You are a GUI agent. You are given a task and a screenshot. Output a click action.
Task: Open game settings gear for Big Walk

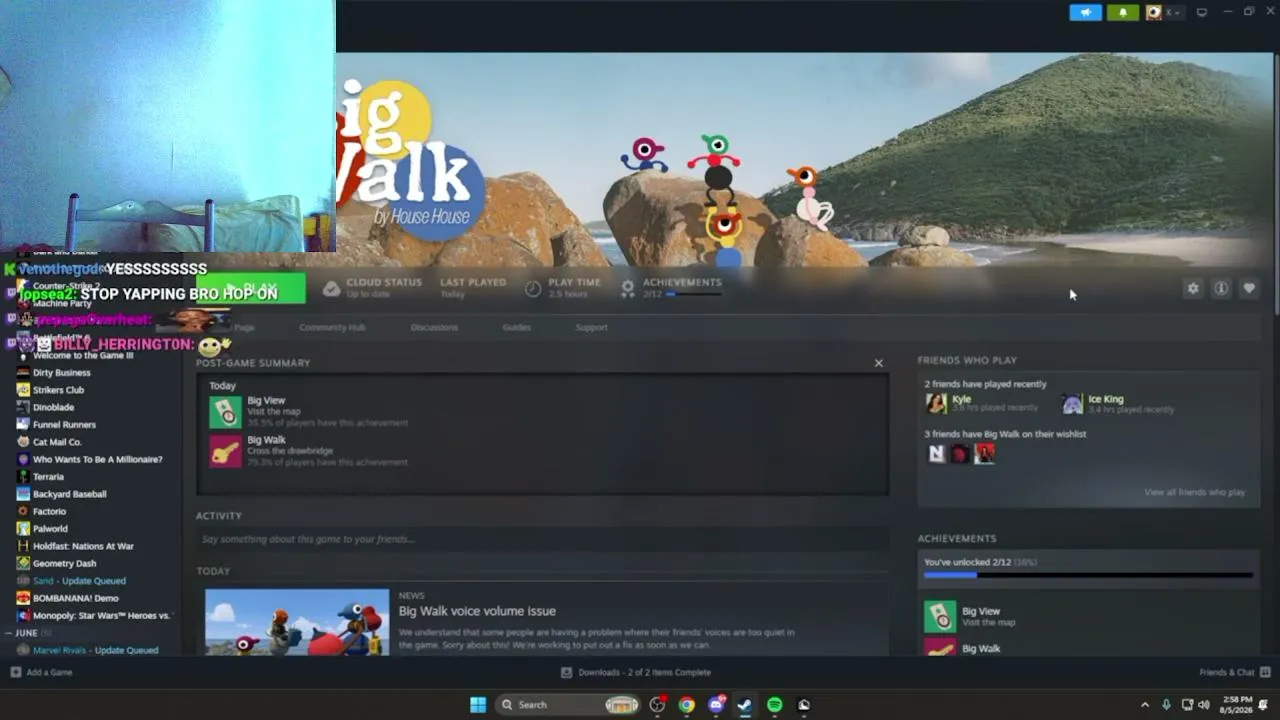coord(1193,288)
